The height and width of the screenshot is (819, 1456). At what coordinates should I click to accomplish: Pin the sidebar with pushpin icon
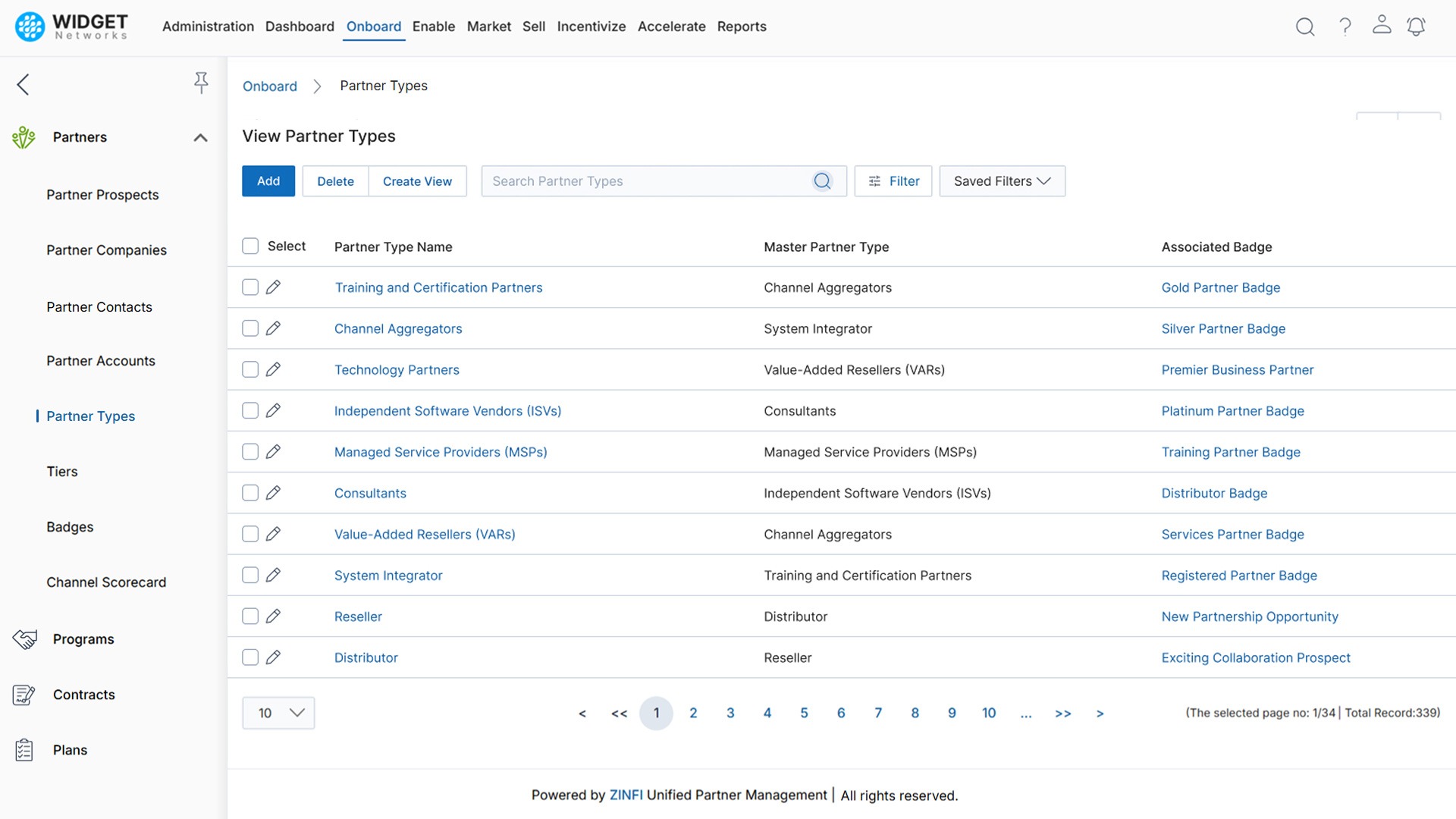click(201, 83)
